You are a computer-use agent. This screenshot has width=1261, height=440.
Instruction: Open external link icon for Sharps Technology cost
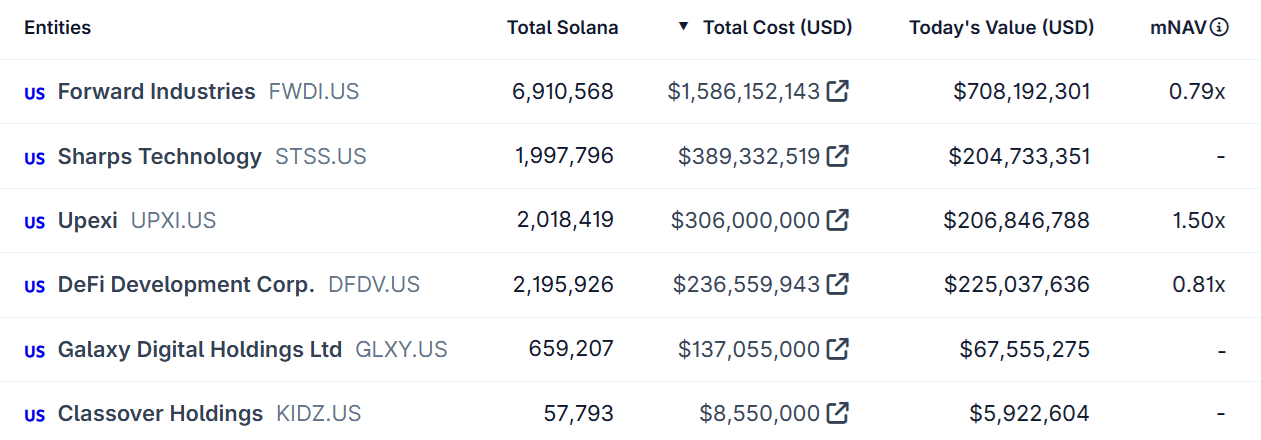click(837, 156)
